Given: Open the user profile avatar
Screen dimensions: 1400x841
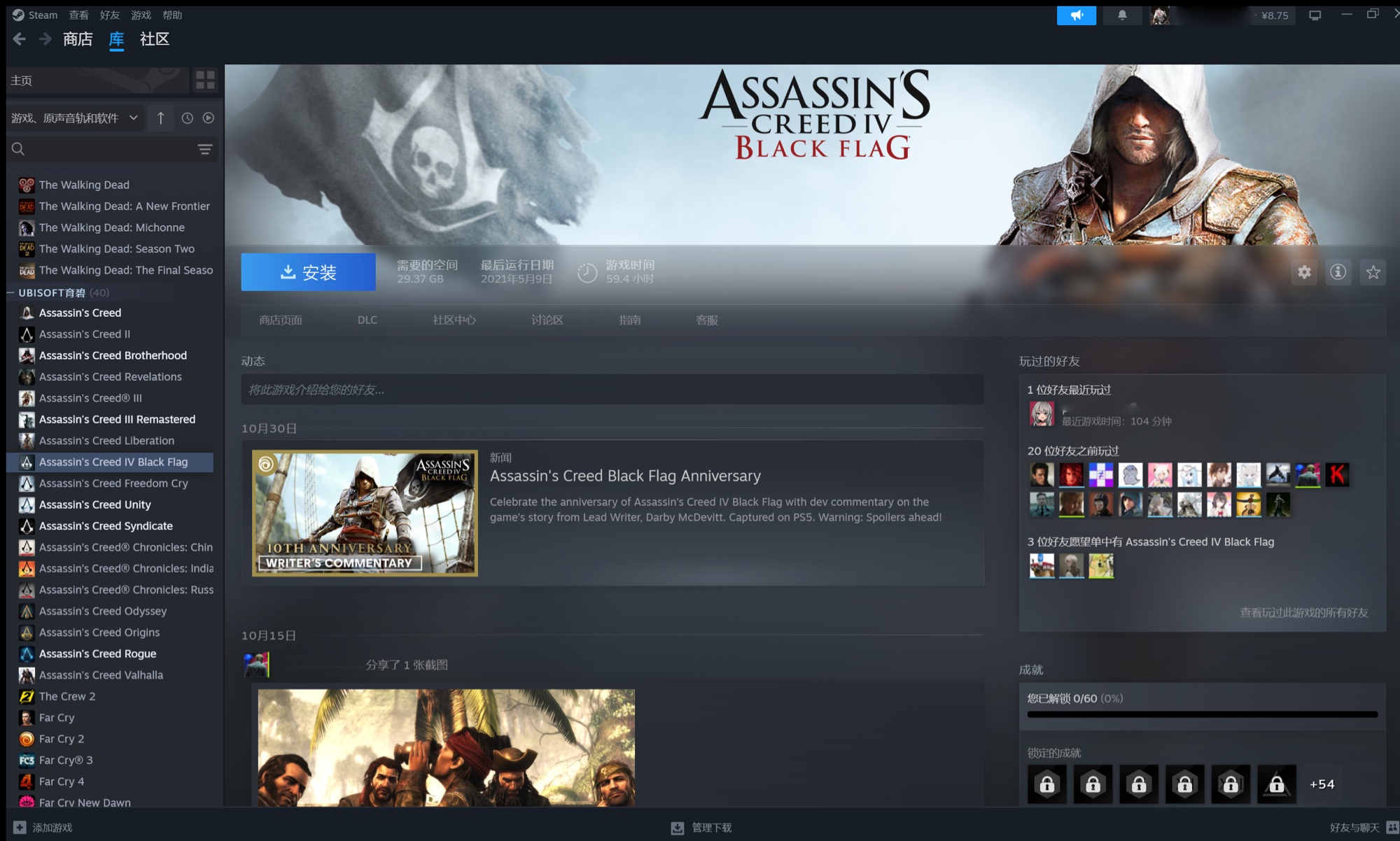Looking at the screenshot, I should (1160, 15).
